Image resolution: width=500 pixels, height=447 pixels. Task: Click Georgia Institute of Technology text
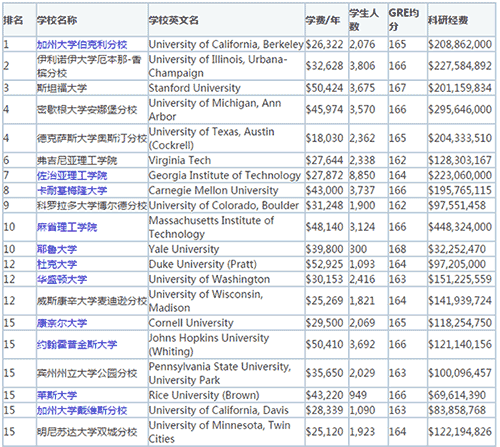click(225, 175)
